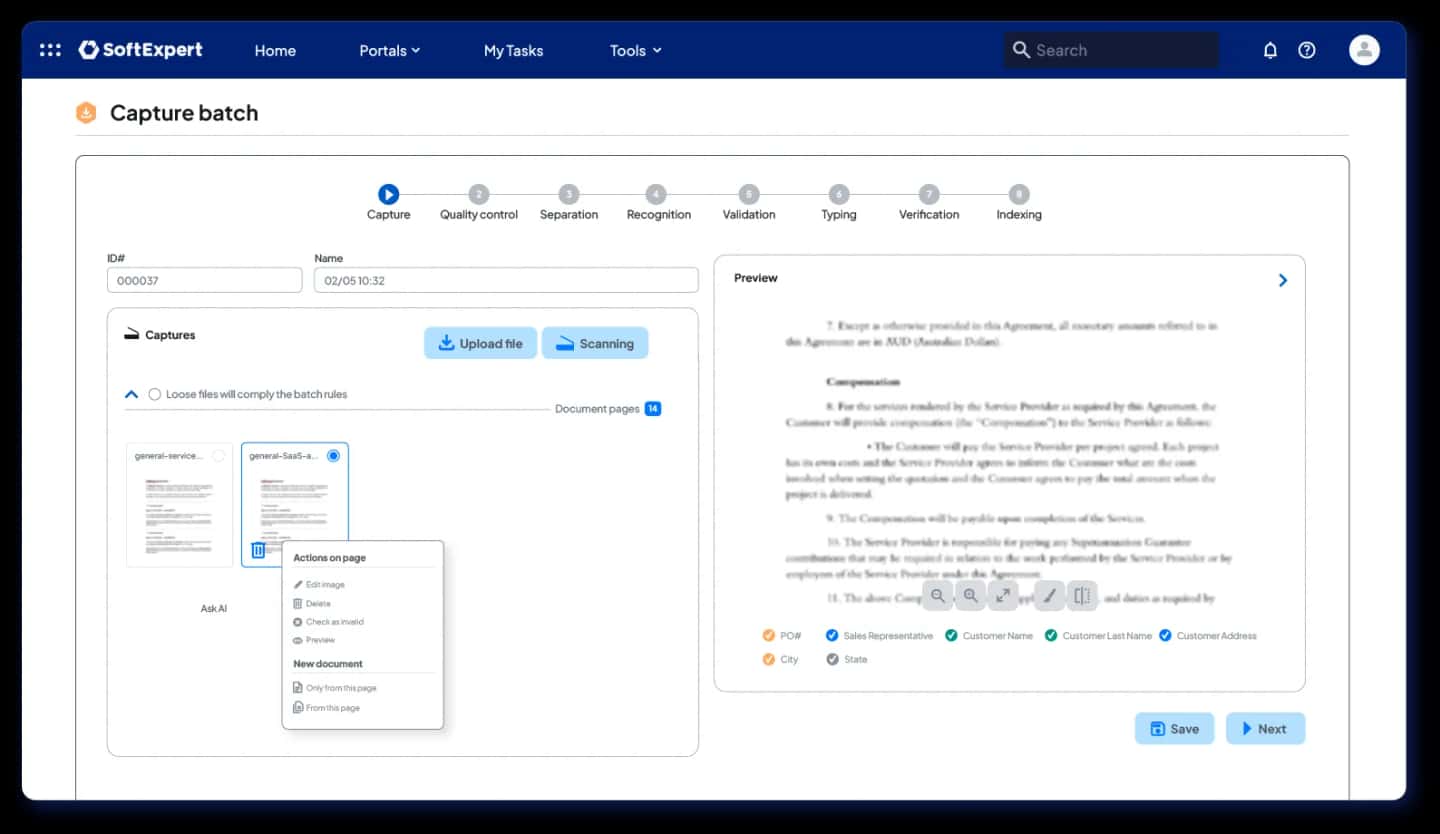Collapse the Captures section chevron
Image resolution: width=1440 pixels, height=834 pixels.
click(x=131, y=394)
